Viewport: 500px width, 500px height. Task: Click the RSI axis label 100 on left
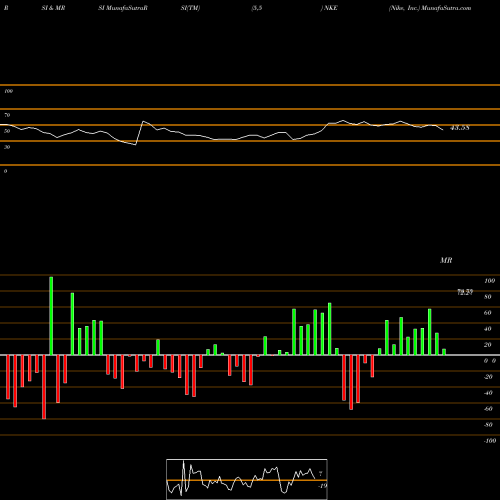pos(8,91)
